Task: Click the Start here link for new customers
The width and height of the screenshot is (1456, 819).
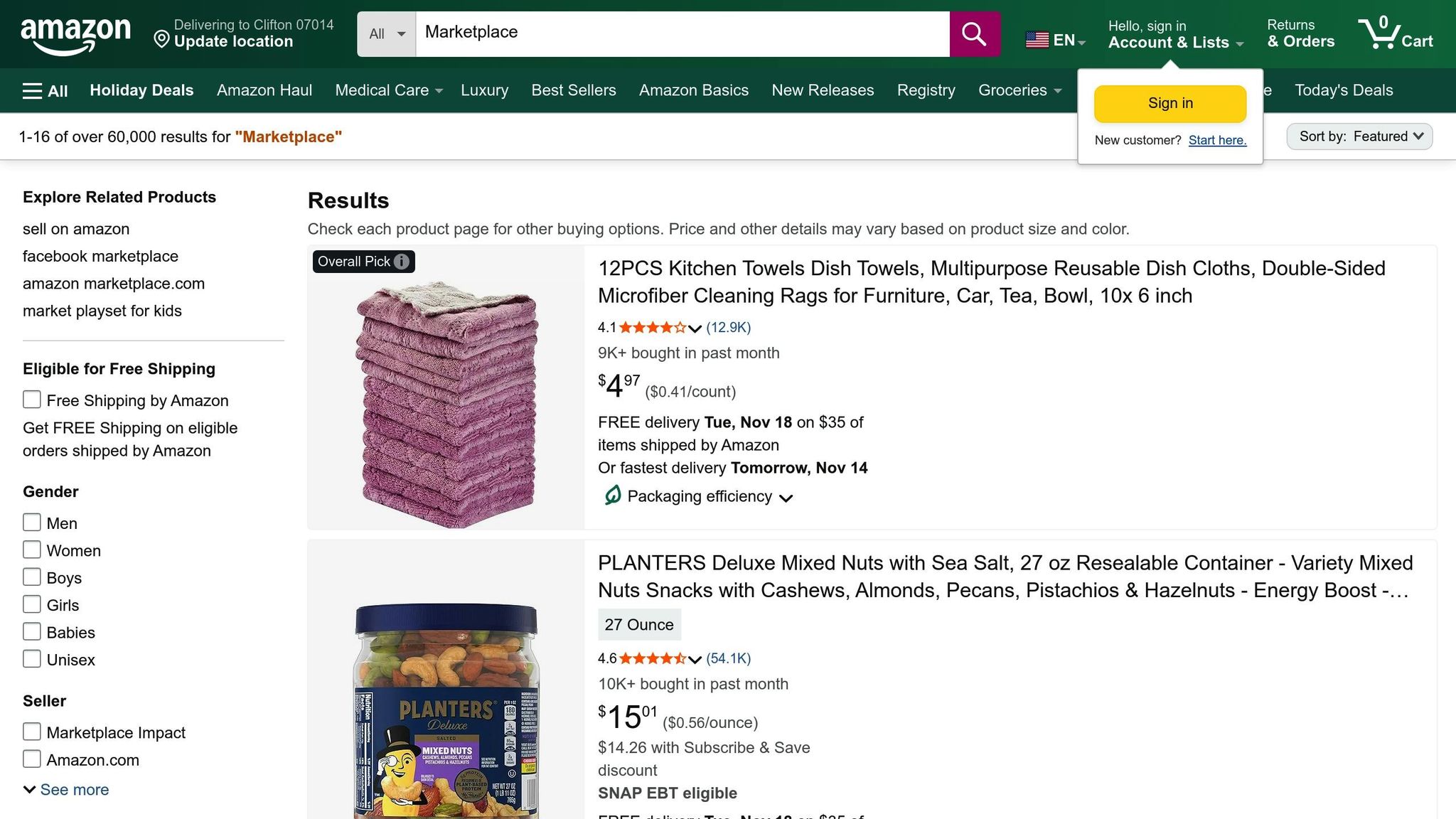Action: tap(1217, 140)
